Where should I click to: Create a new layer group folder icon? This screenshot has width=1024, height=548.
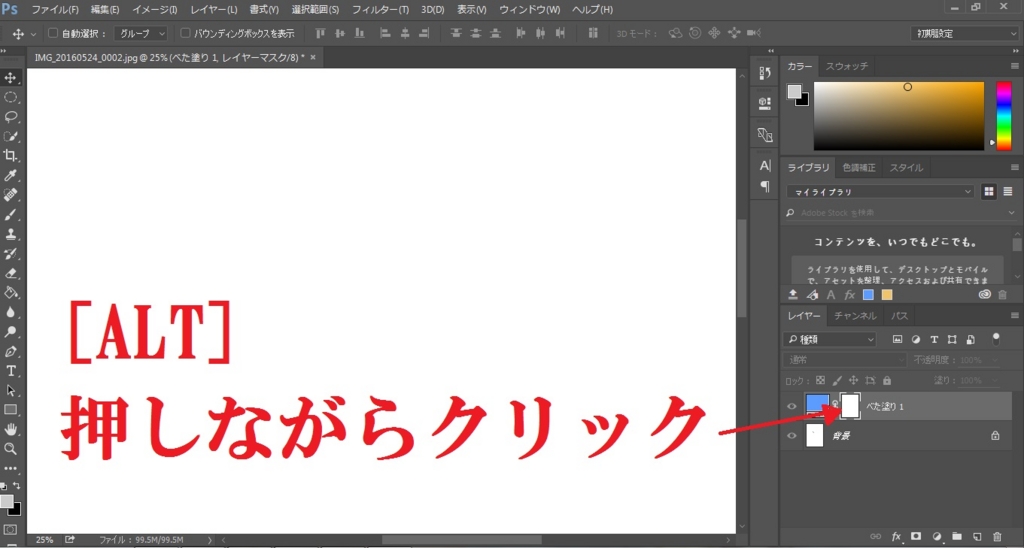pos(957,536)
